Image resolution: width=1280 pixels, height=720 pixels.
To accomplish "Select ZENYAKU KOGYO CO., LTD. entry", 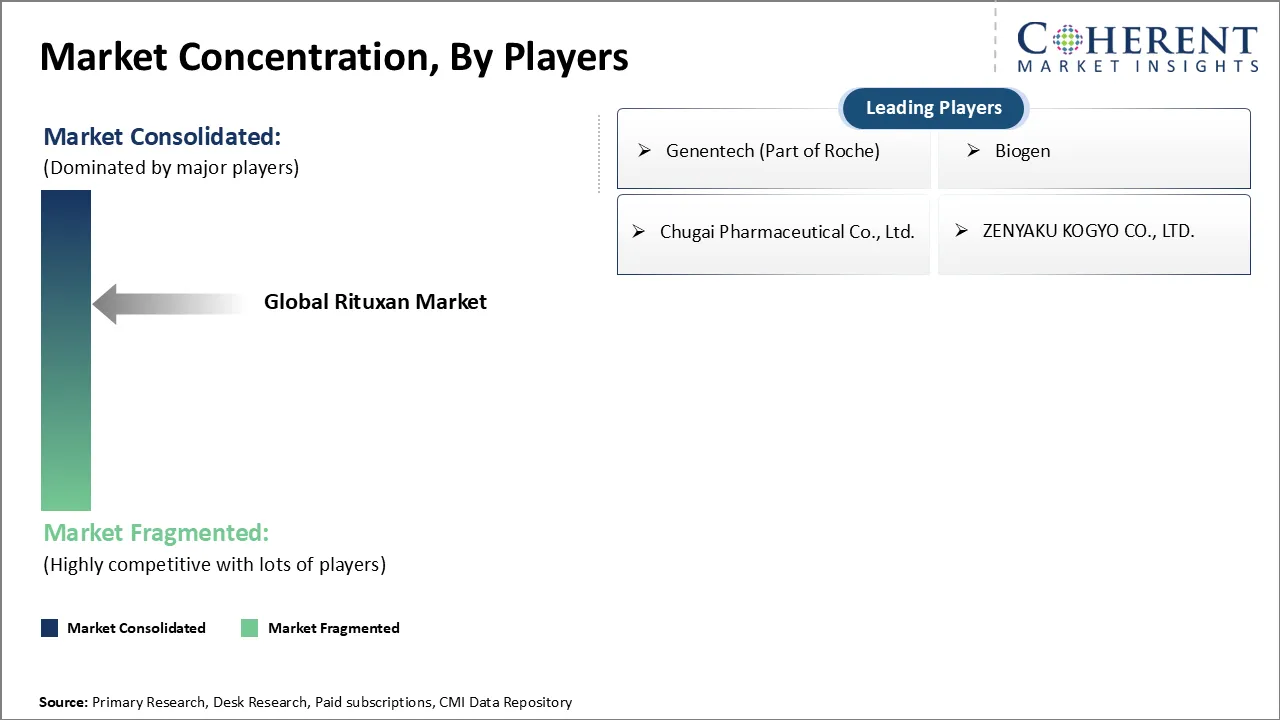I will (x=1088, y=231).
